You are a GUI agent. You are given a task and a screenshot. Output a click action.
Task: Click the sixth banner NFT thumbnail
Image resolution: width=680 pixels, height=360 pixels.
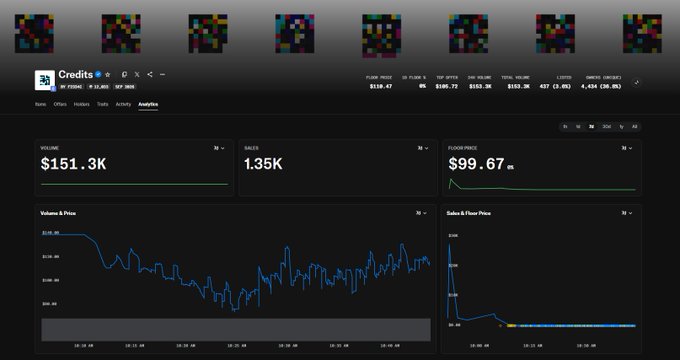(468, 34)
